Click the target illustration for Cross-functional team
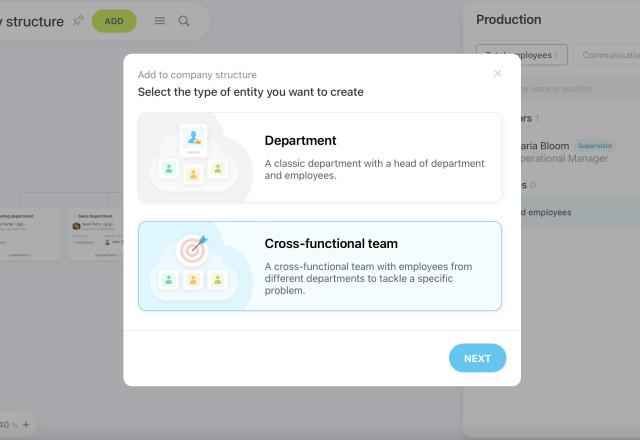Viewport: 640px width, 440px height. coord(193,249)
